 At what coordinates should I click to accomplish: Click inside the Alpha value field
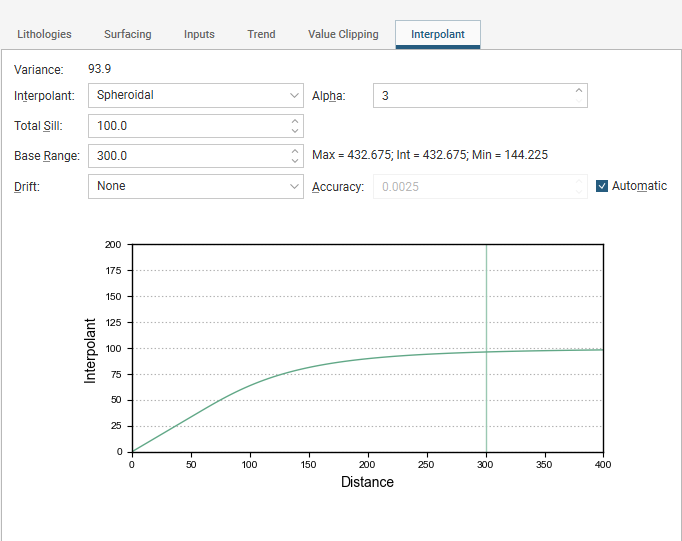[473, 96]
